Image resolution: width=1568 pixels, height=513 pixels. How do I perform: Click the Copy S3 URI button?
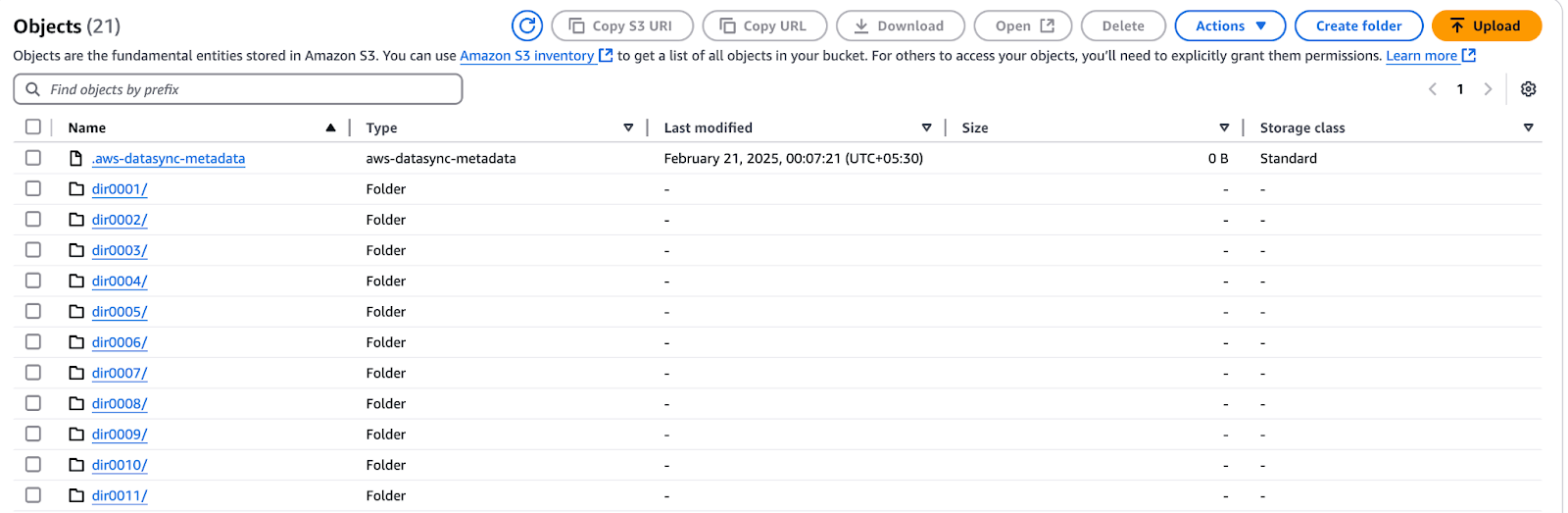pos(622,26)
